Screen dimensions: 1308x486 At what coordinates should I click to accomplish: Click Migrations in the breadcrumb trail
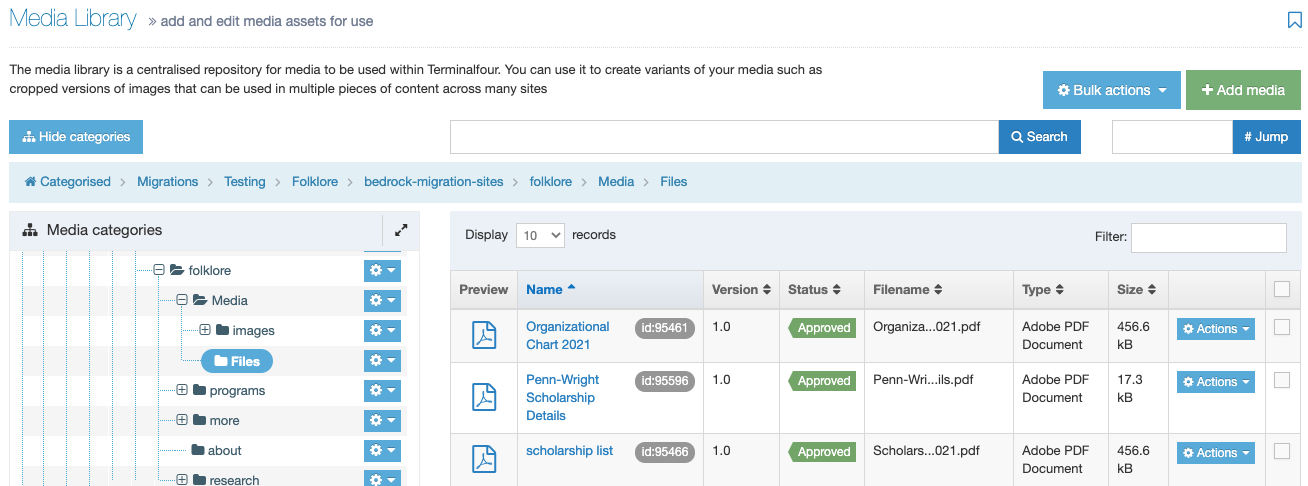coord(167,182)
